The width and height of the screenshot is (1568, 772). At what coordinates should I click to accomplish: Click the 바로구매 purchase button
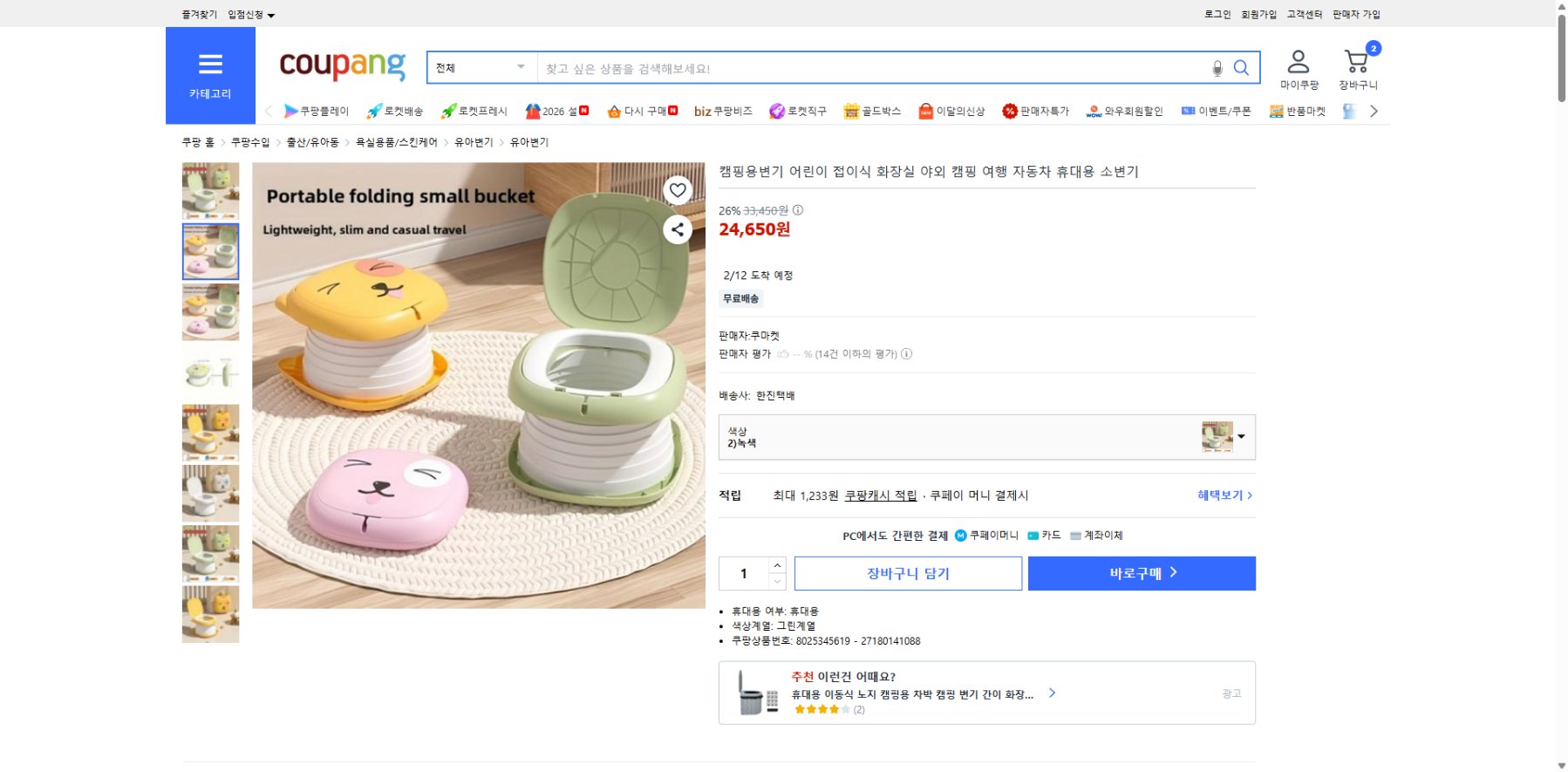(x=1142, y=573)
